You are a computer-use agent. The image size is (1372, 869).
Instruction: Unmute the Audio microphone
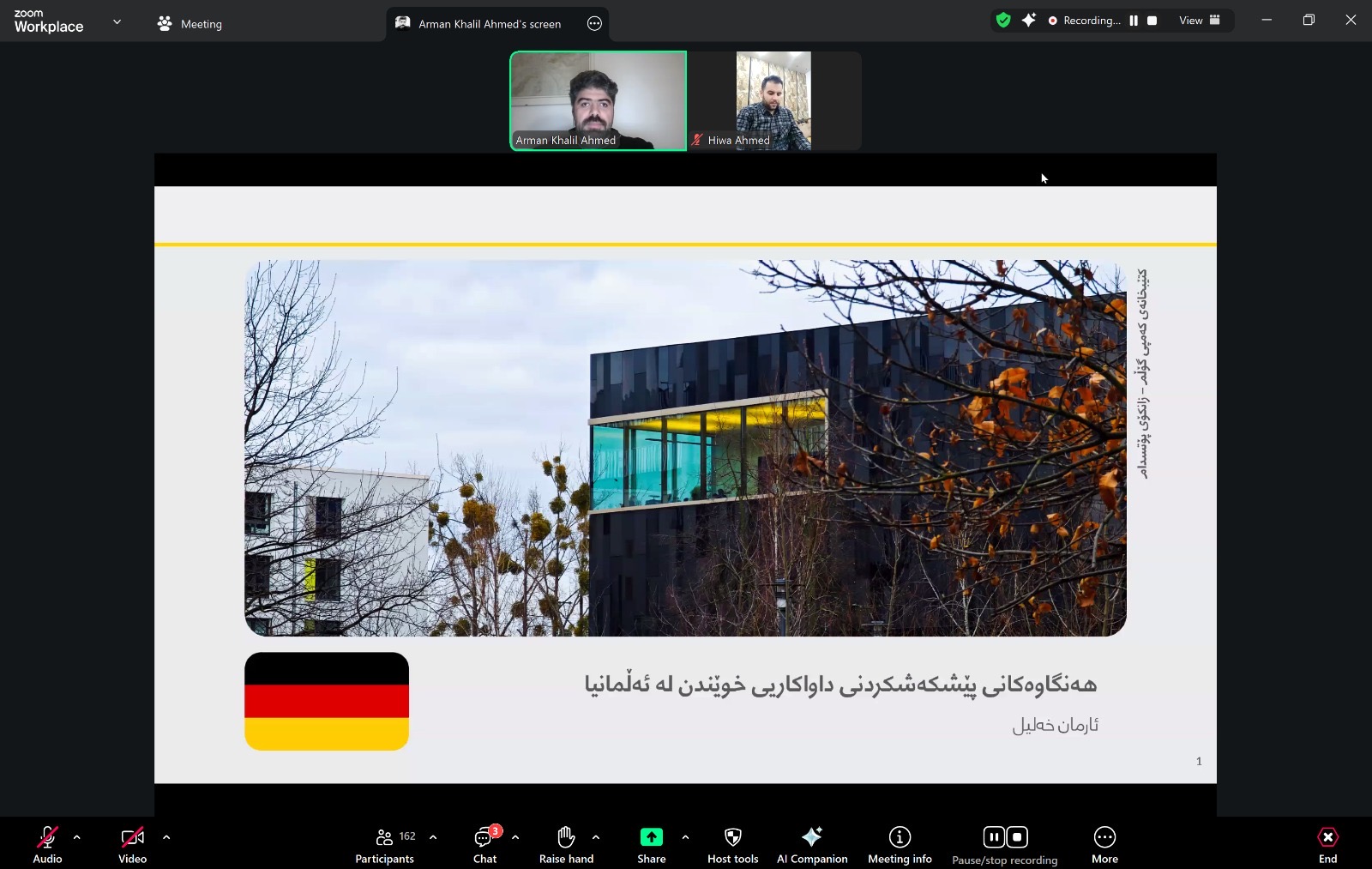pyautogui.click(x=47, y=844)
